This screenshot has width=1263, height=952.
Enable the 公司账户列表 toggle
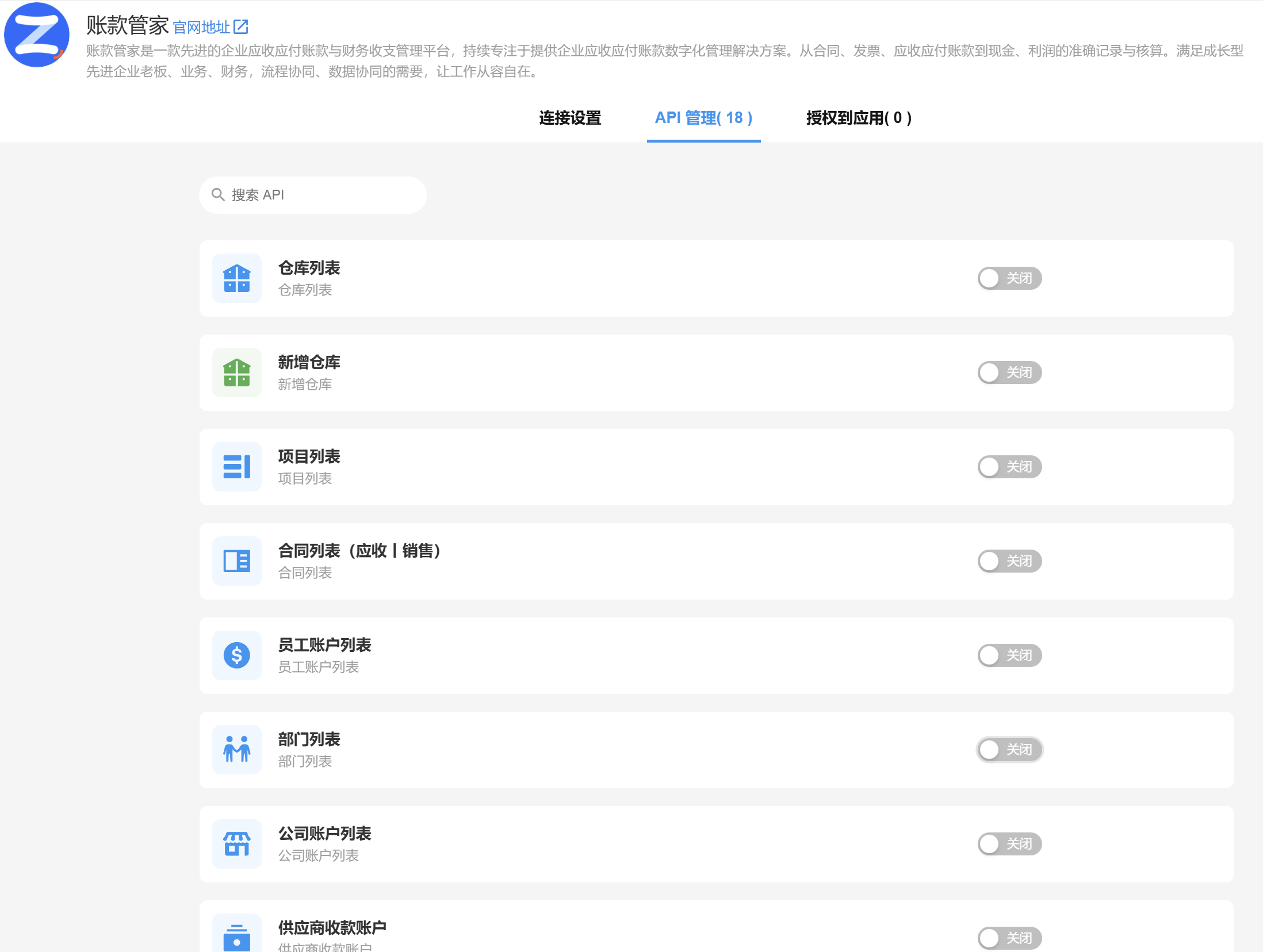click(x=1010, y=844)
